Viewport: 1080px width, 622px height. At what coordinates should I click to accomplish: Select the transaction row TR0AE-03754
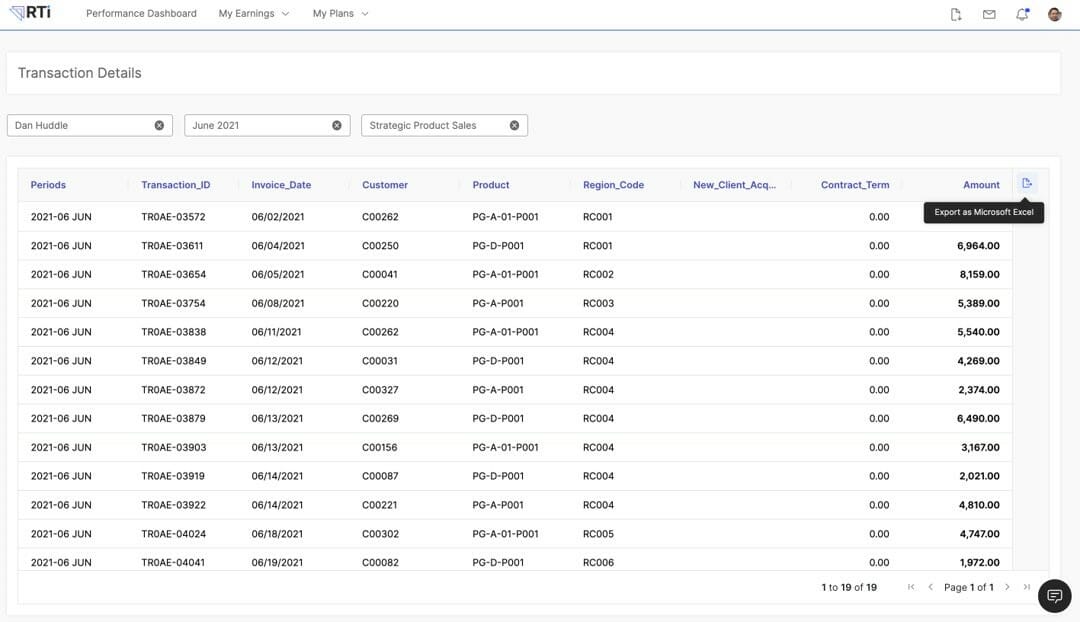pyautogui.click(x=173, y=303)
